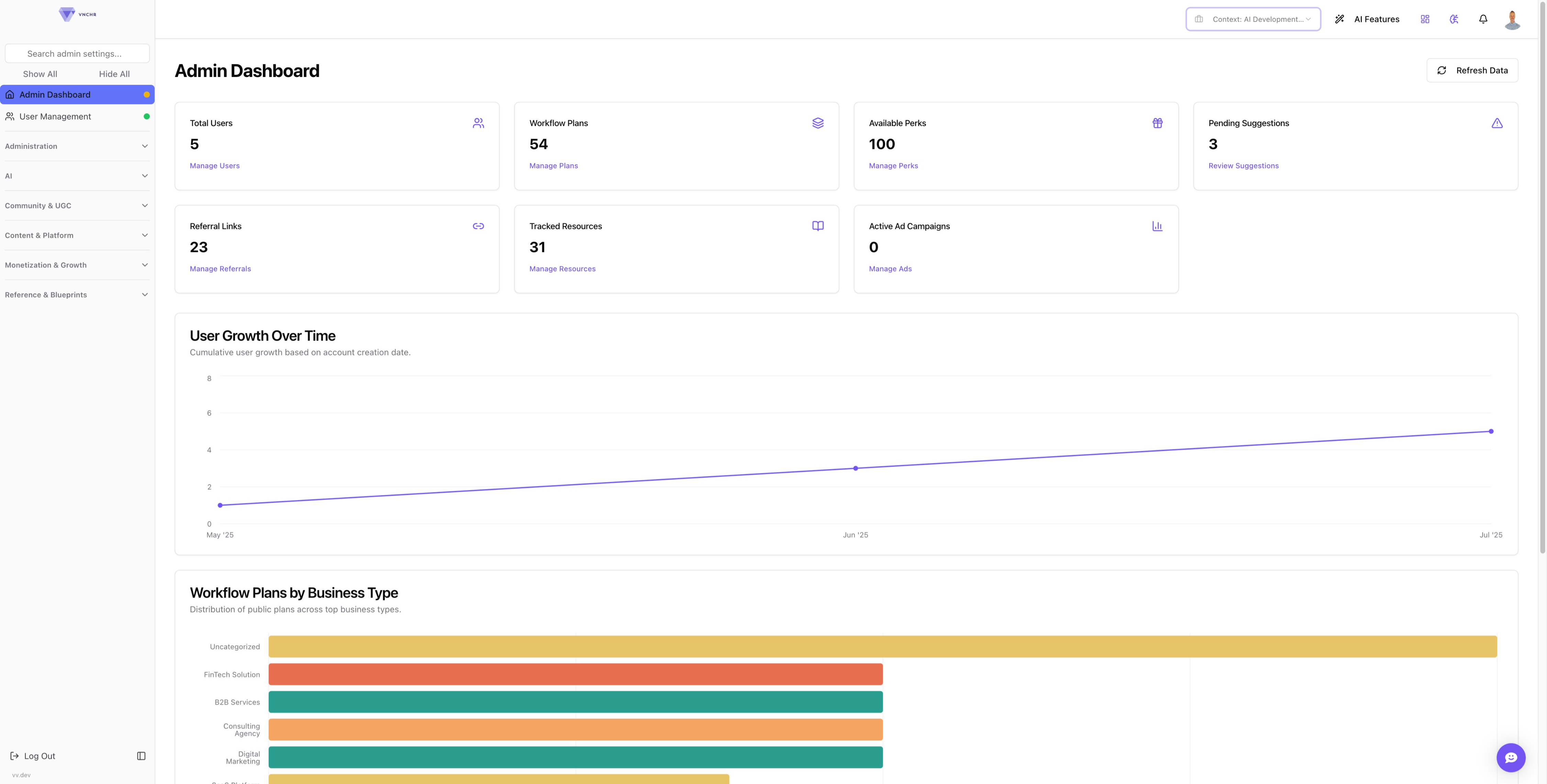This screenshot has width=1547, height=784.
Task: Click the Available Perks gift icon
Action: tap(1157, 123)
